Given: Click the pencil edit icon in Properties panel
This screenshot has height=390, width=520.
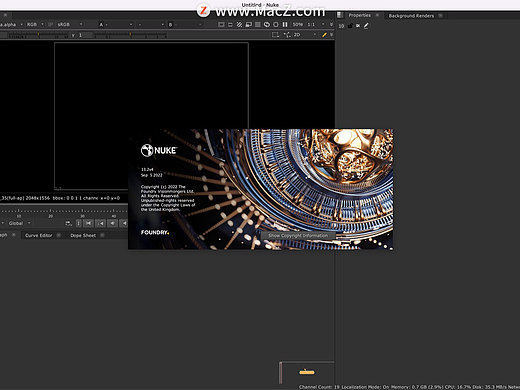Looking at the screenshot, I should (x=366, y=26).
